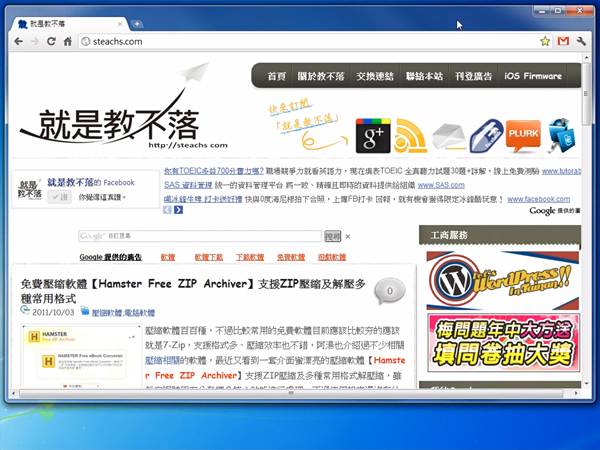Image resolution: width=600 pixels, height=450 pixels.
Task: Open the Facebook pen-shaped icon
Action: (x=486, y=136)
